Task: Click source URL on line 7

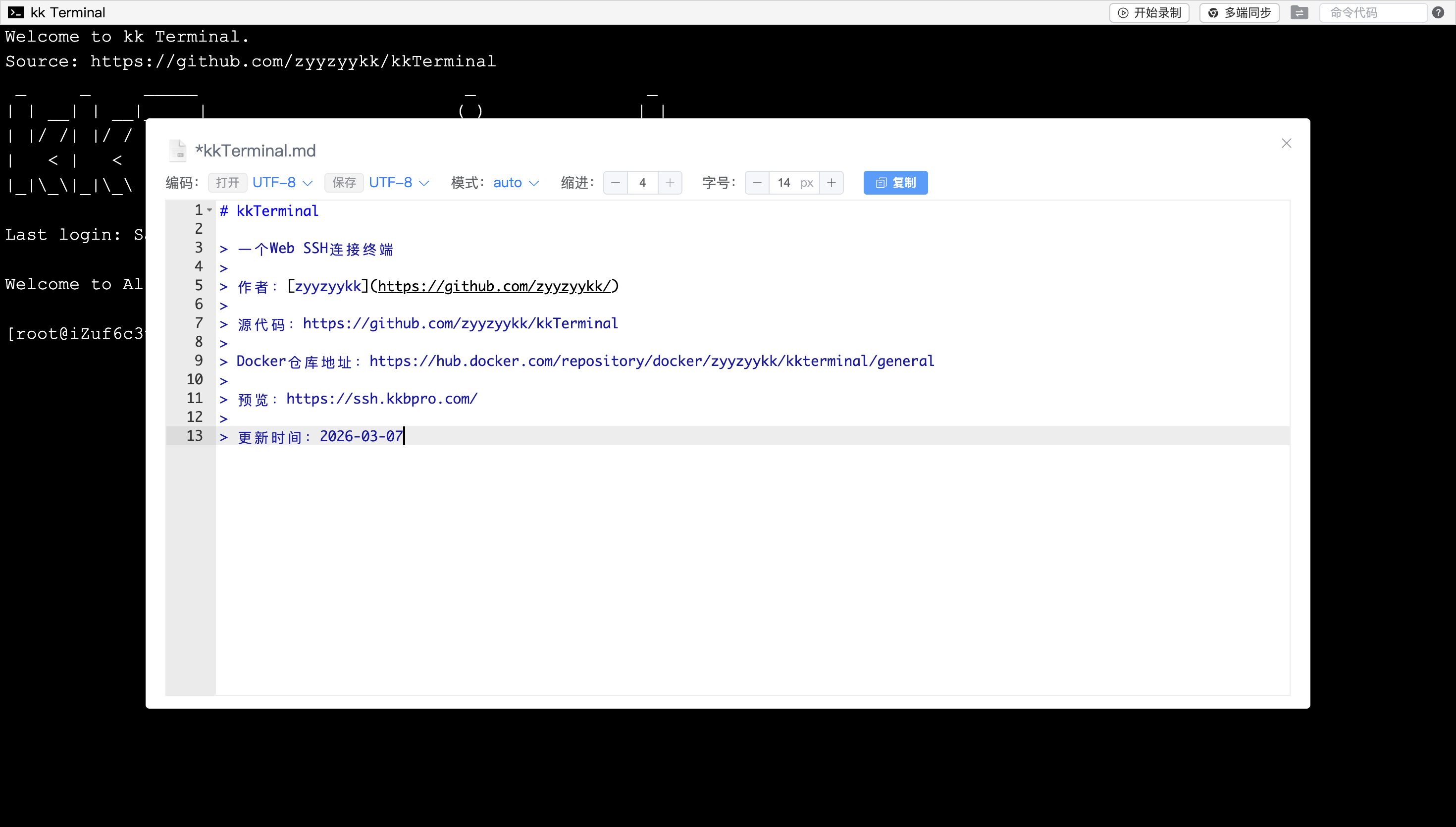Action: tap(460, 324)
